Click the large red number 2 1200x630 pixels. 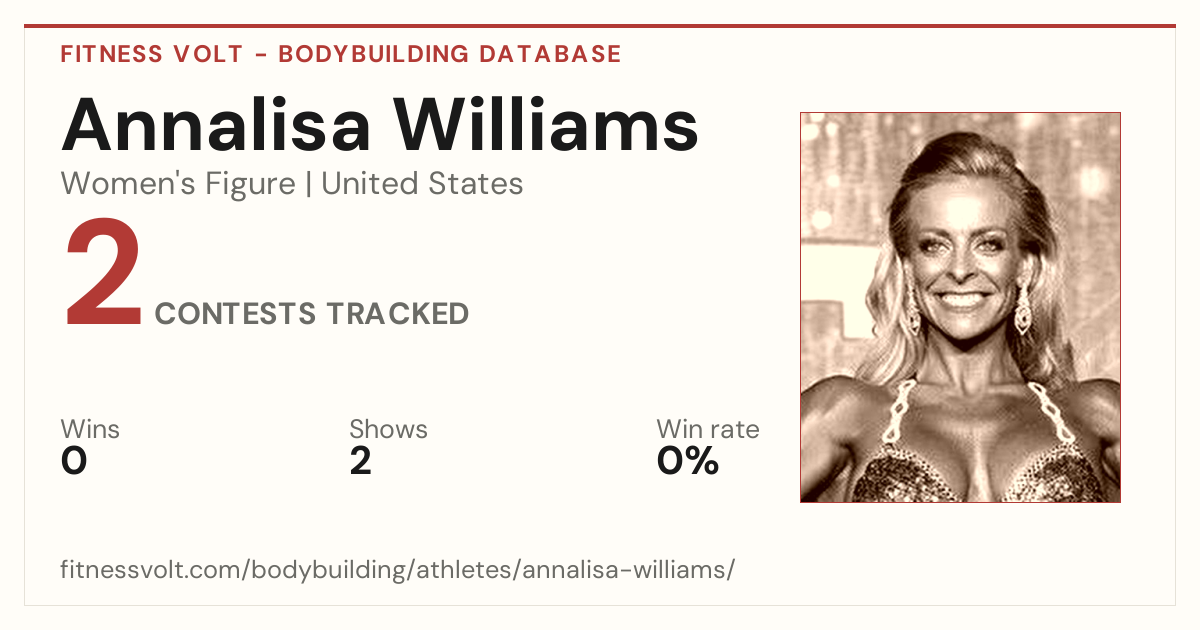tap(103, 274)
